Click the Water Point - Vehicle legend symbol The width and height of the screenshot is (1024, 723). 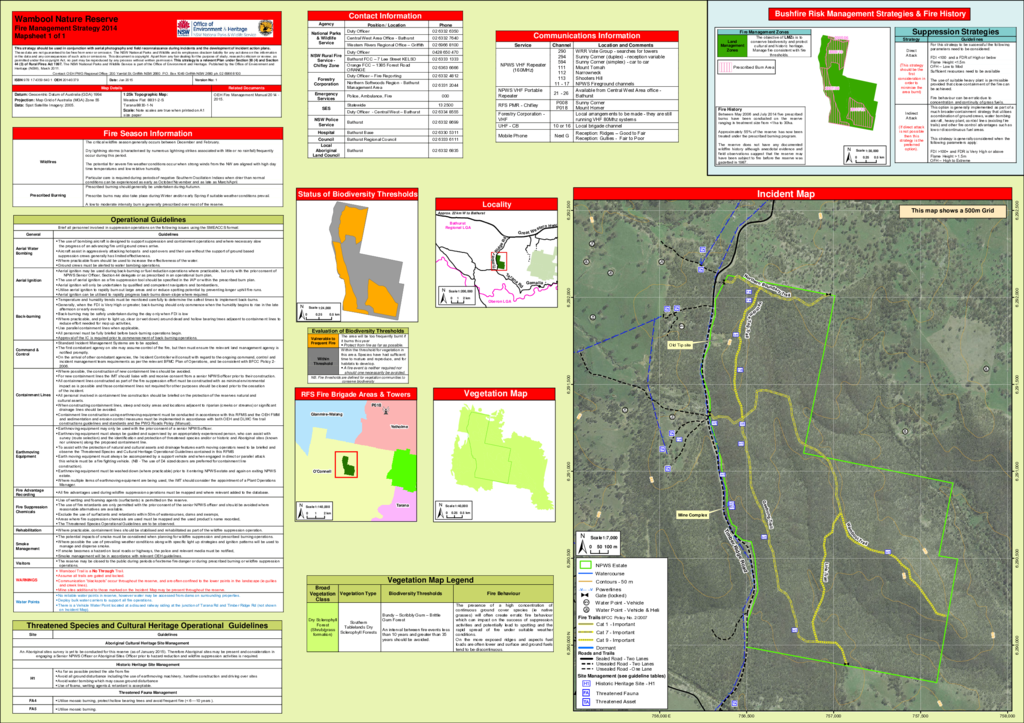[586, 603]
